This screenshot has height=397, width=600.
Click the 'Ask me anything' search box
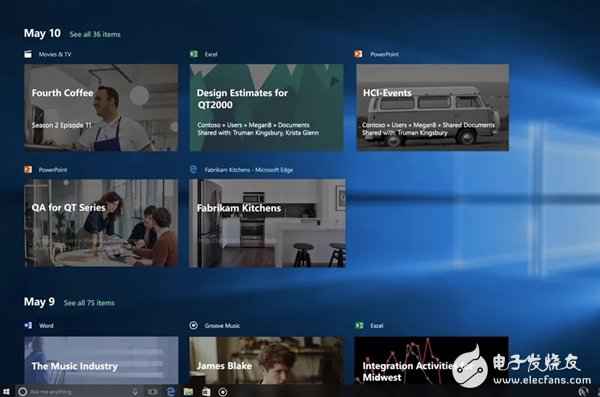coord(78,392)
